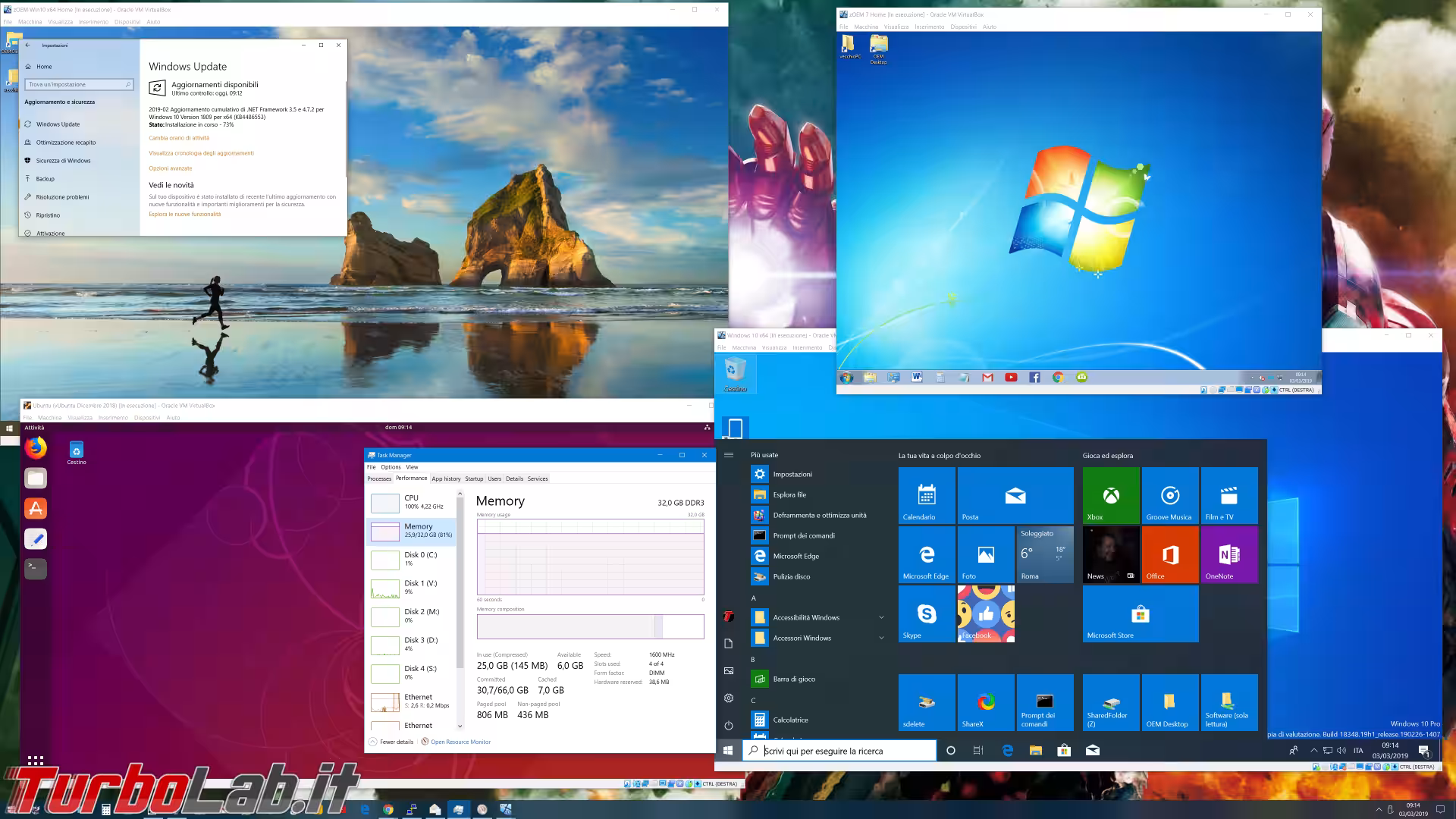Select Sicurezza di Windows in the settings sidebar
Screen dimensions: 1456x819
63,161
